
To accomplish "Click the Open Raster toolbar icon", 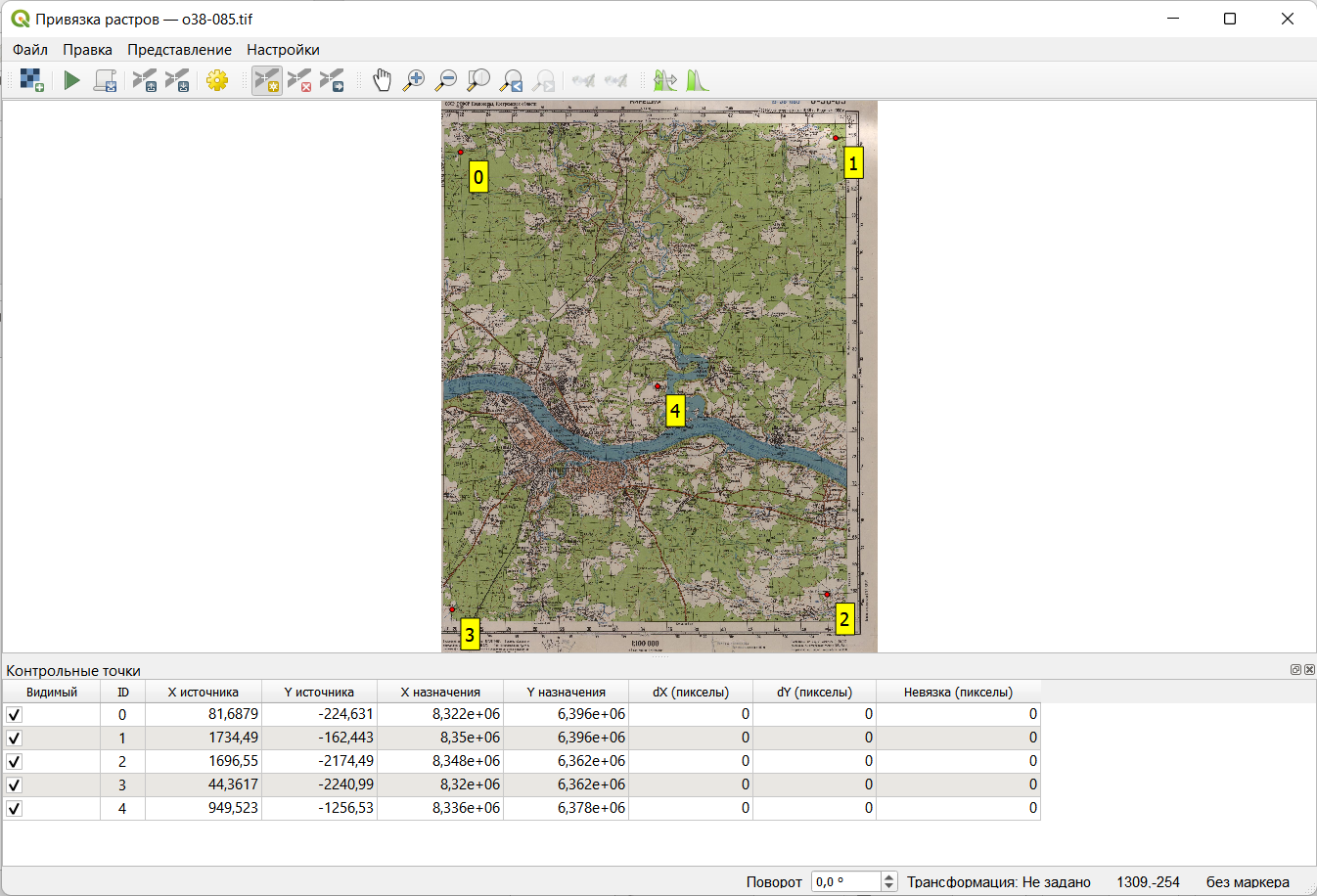I will pos(31,80).
